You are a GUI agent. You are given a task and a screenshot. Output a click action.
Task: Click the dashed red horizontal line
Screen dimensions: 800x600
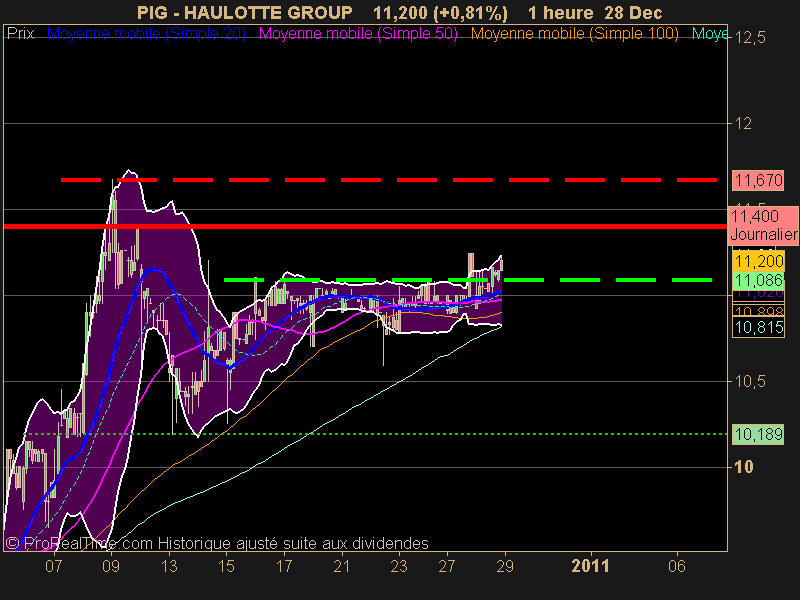[x=389, y=180]
